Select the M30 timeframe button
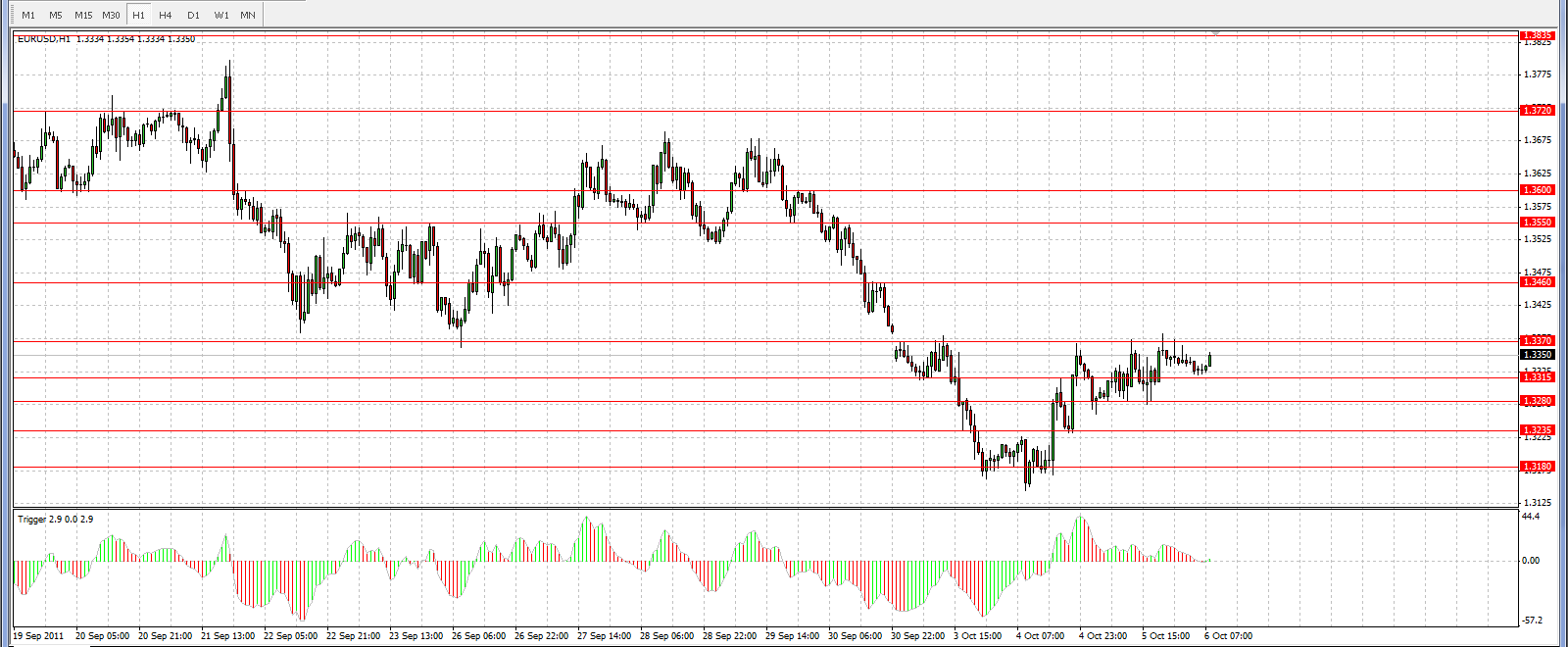This screenshot has height=647, width=1568. (111, 15)
